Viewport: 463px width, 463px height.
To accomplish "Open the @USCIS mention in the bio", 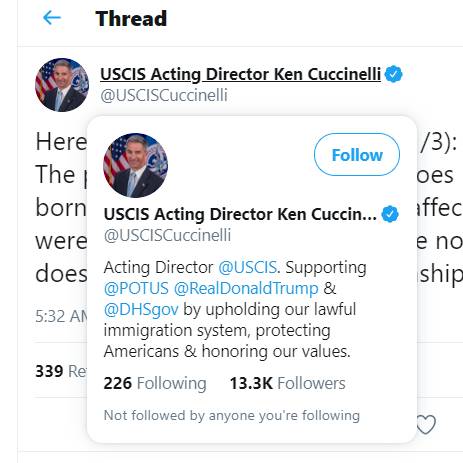I will 247,267.
